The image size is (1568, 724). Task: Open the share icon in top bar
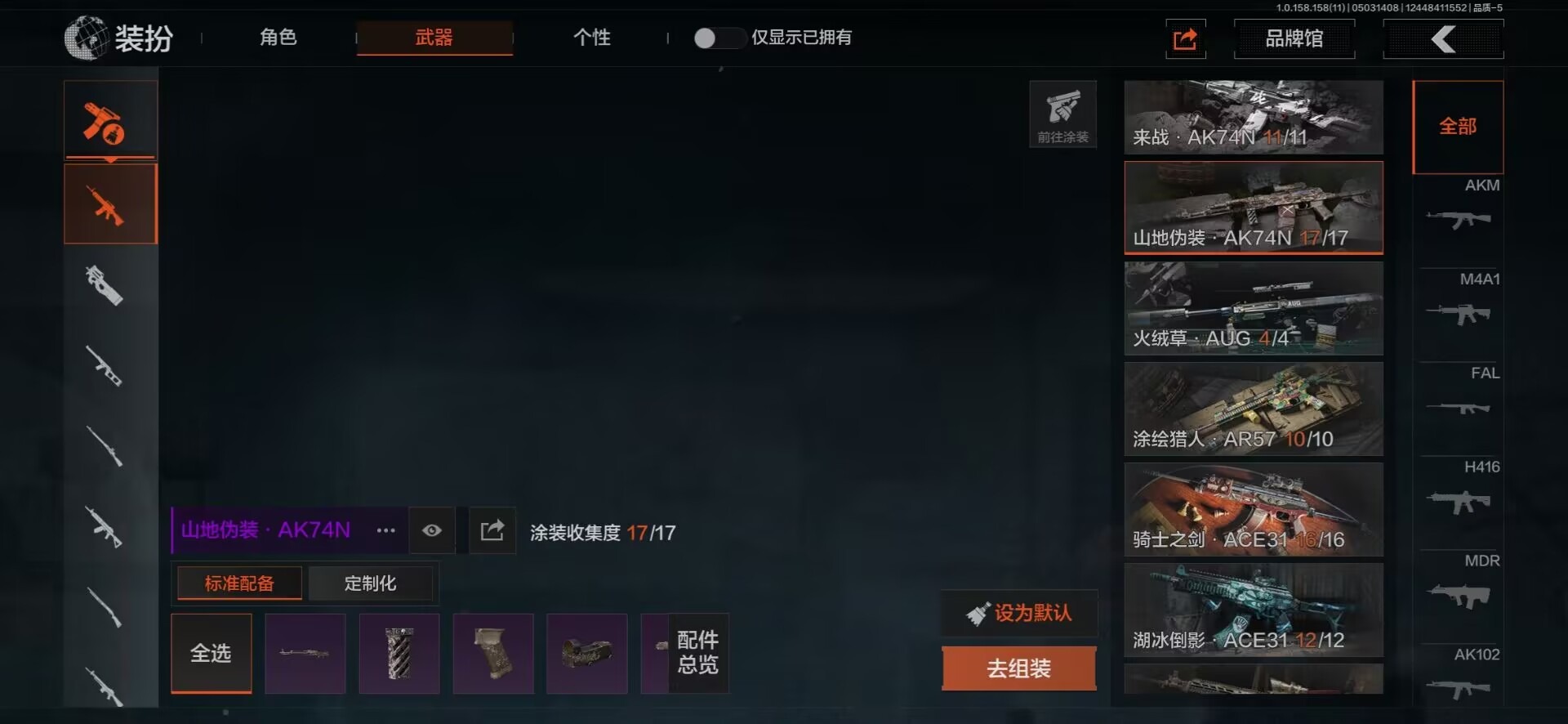click(1185, 38)
